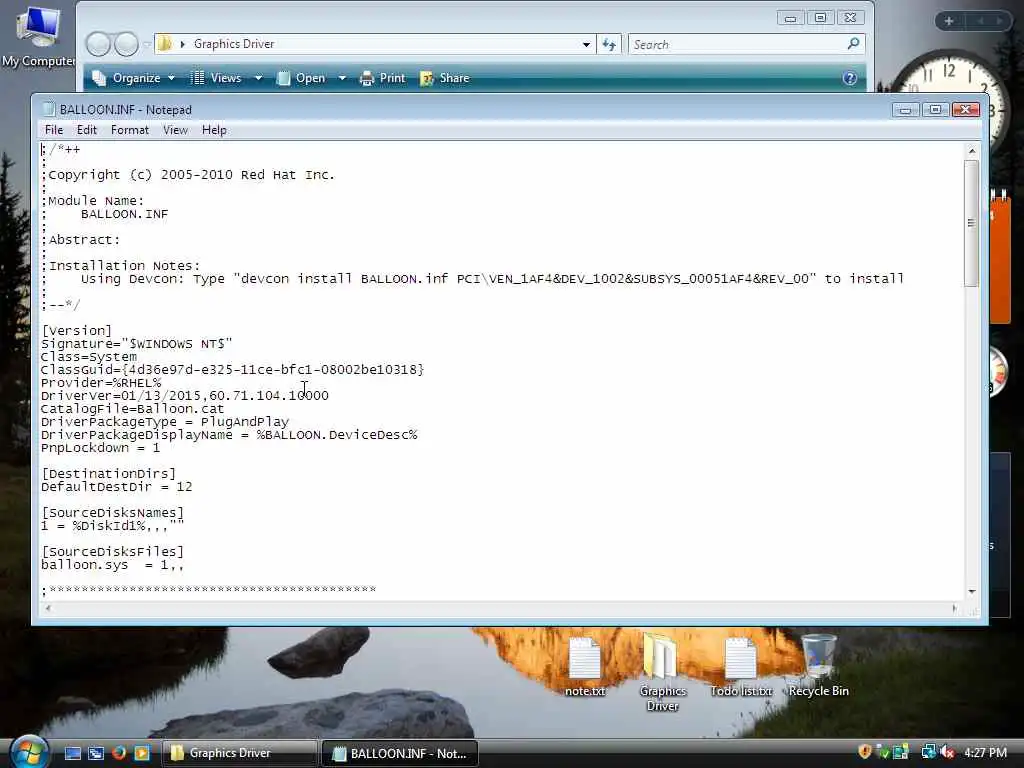Image resolution: width=1024 pixels, height=768 pixels.
Task: Open the address bar history dropdown
Action: (586, 44)
